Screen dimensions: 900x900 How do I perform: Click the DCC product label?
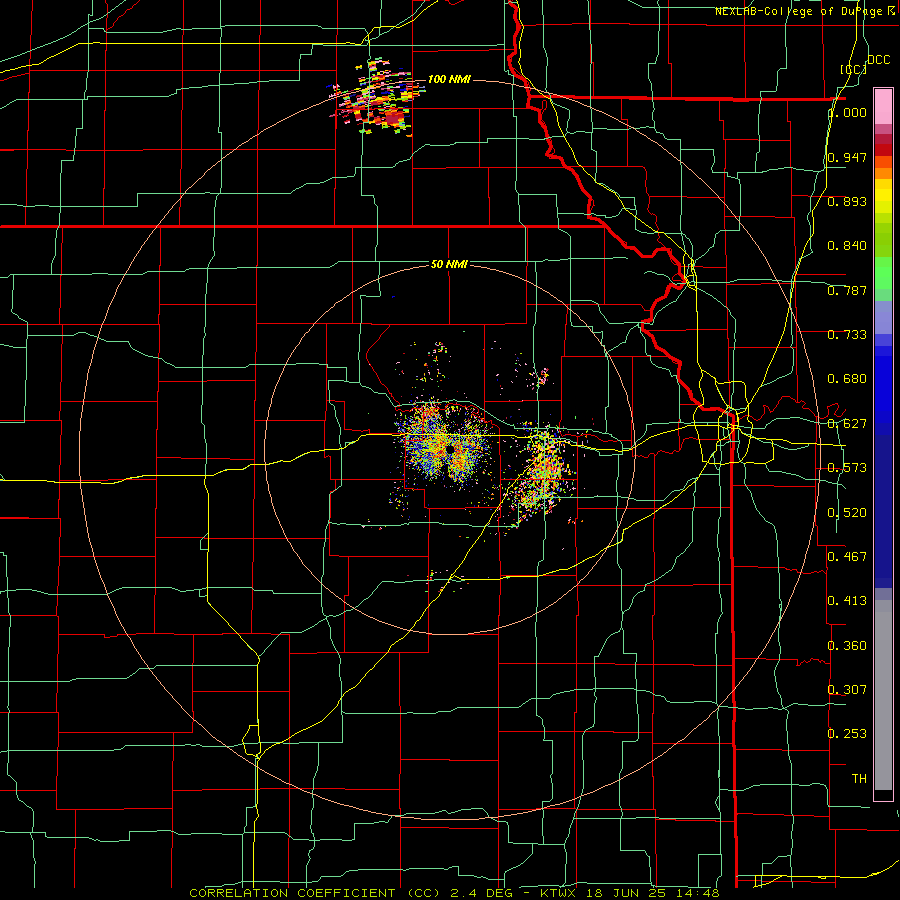[x=878, y=60]
